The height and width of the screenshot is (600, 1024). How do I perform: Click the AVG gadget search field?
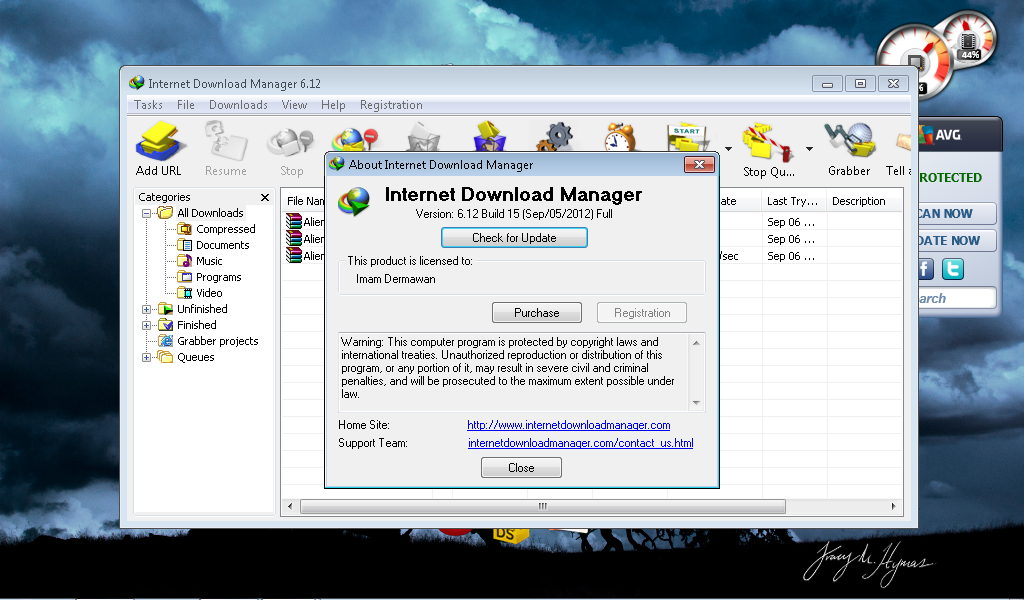(x=956, y=298)
